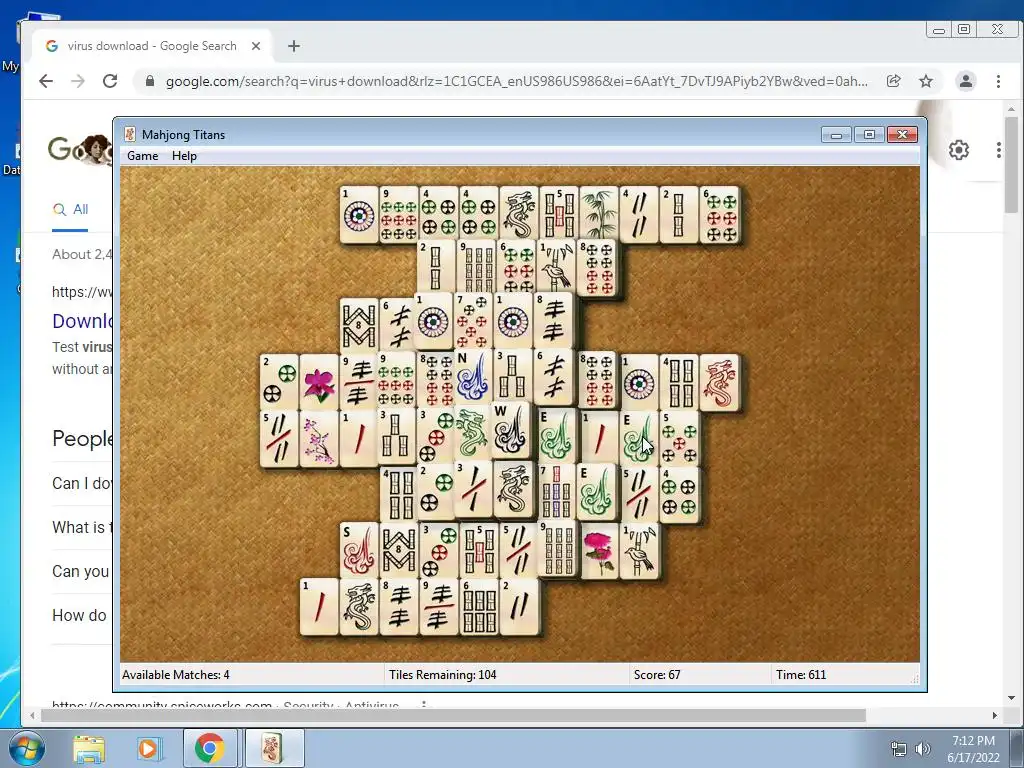Click the 'Available Matches: 4' status text
This screenshot has height=768, width=1024.
tap(176, 675)
